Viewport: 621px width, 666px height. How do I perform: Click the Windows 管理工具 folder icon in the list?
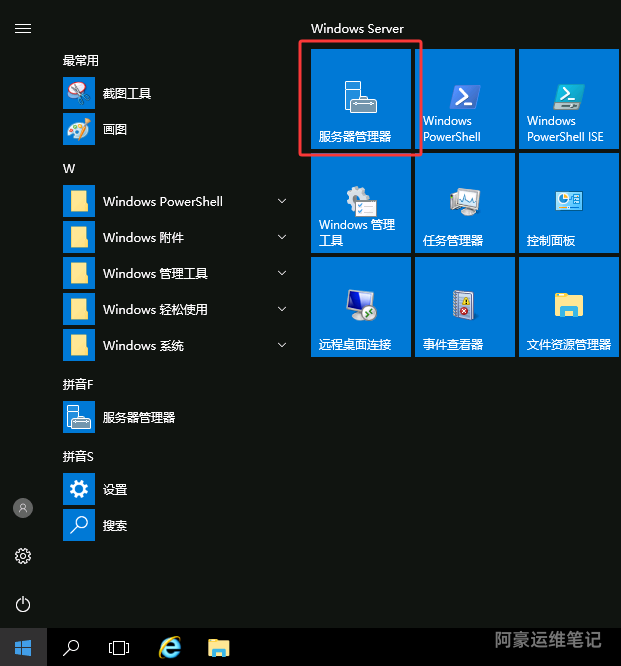[79, 273]
